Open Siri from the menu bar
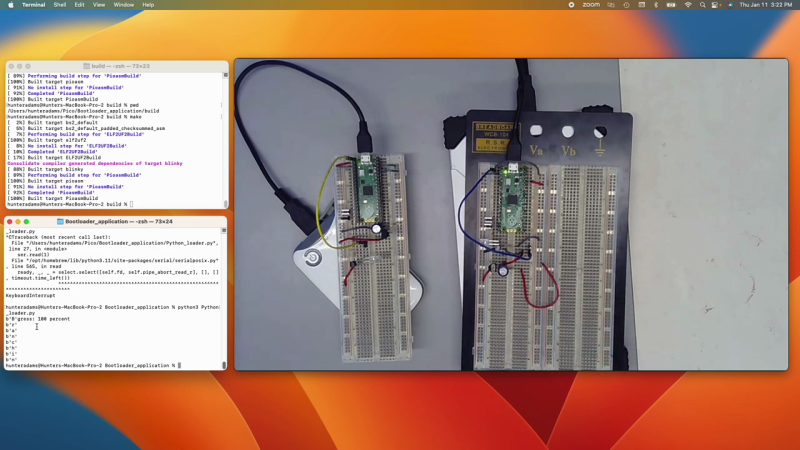 (730, 5)
